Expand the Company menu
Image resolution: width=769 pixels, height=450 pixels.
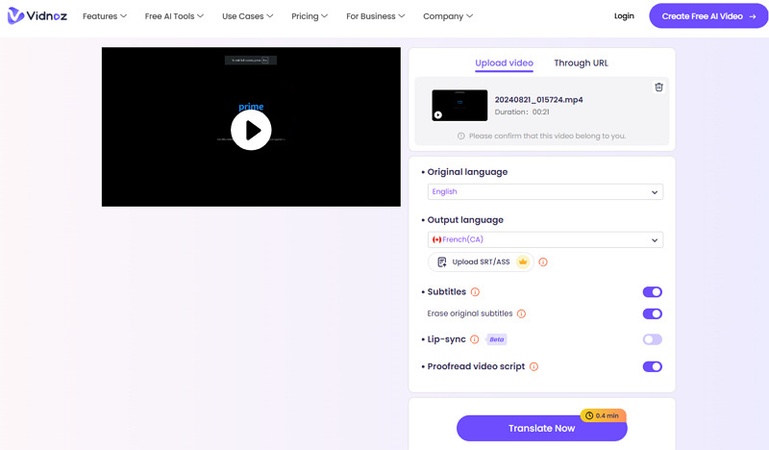coord(448,16)
